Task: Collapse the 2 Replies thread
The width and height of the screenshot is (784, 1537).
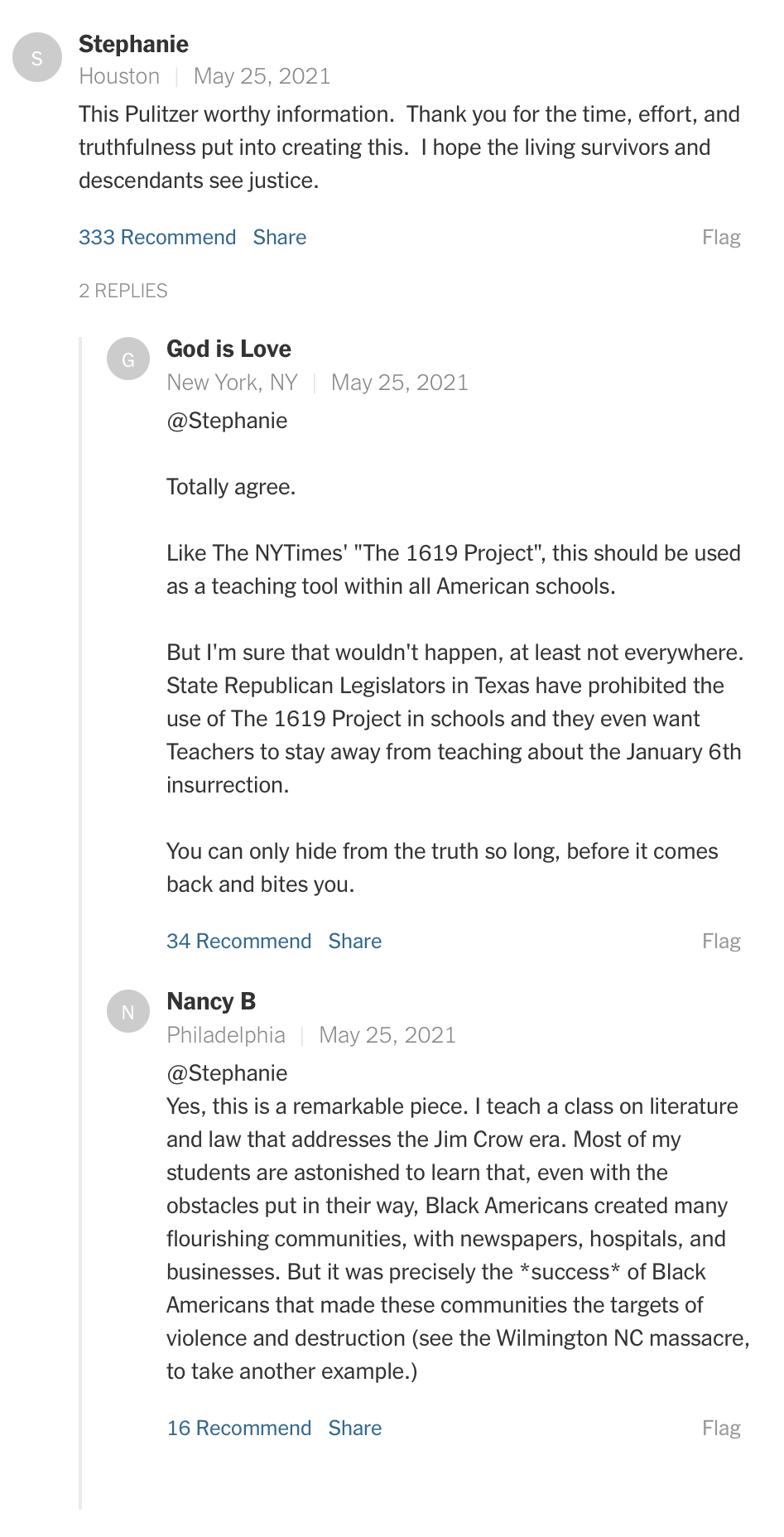Action: click(123, 291)
